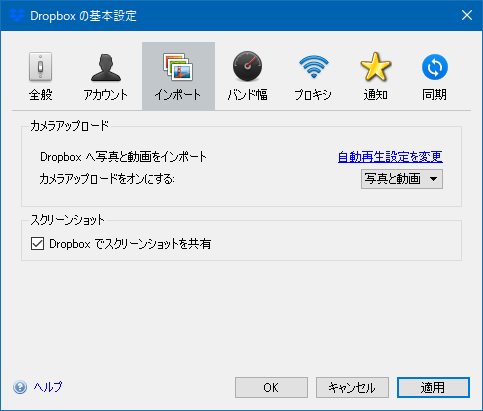Select the アカウント person silhouette icon

coord(106,68)
